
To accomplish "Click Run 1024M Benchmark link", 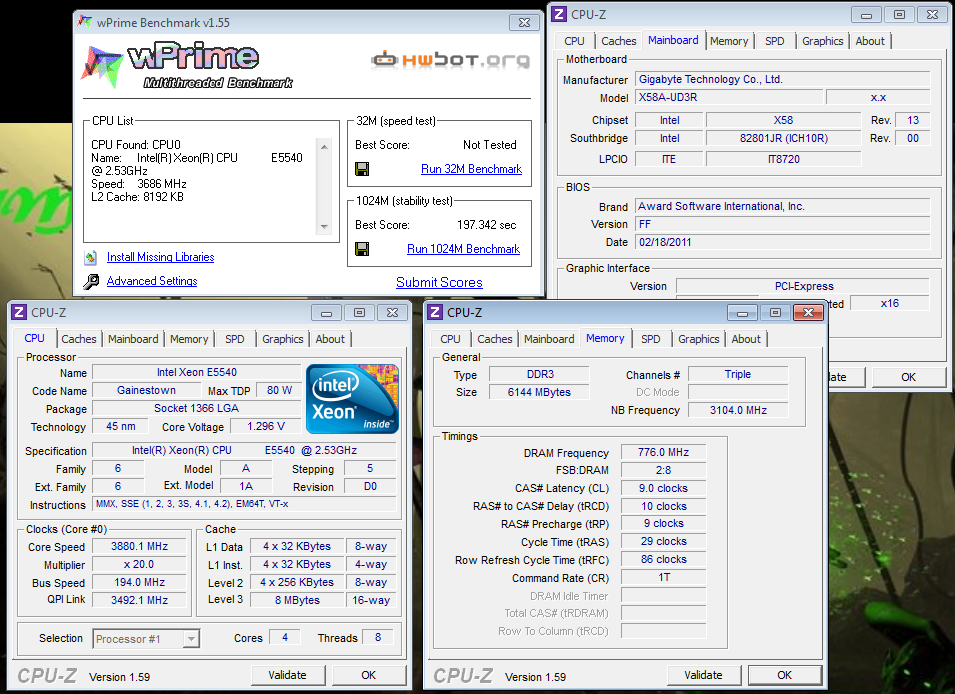I will (463, 249).
